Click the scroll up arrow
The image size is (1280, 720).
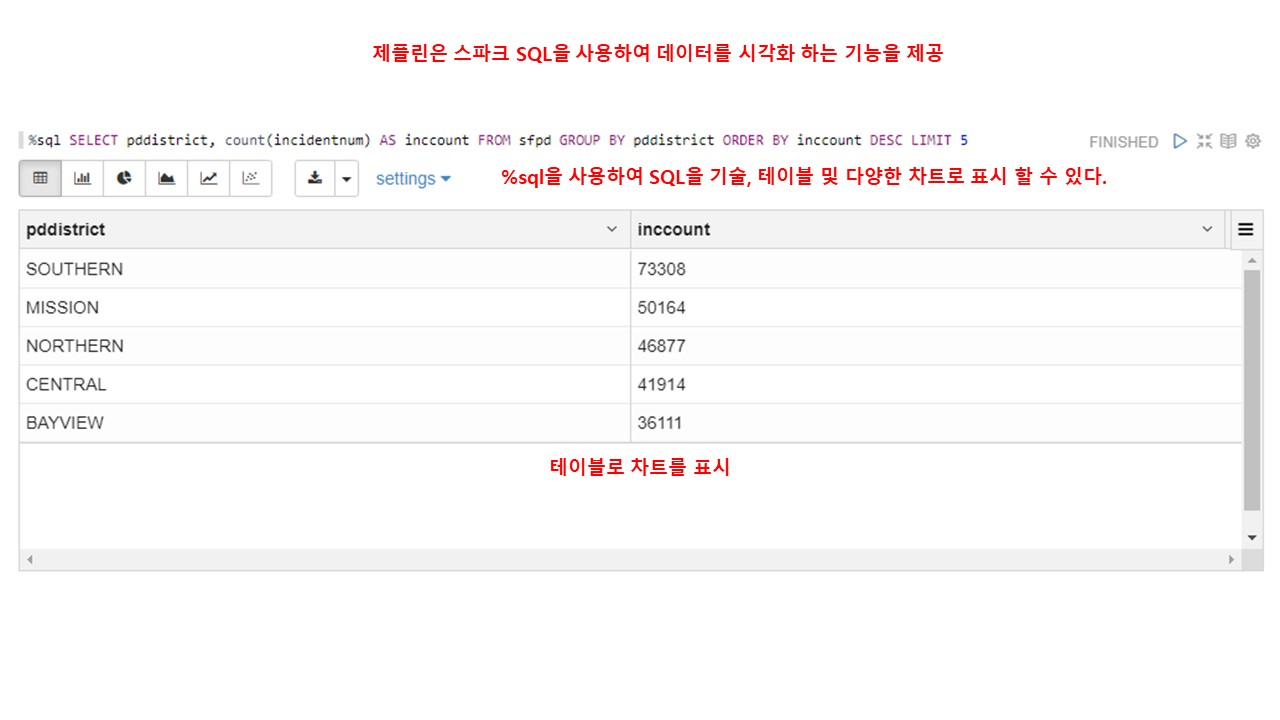1252,259
